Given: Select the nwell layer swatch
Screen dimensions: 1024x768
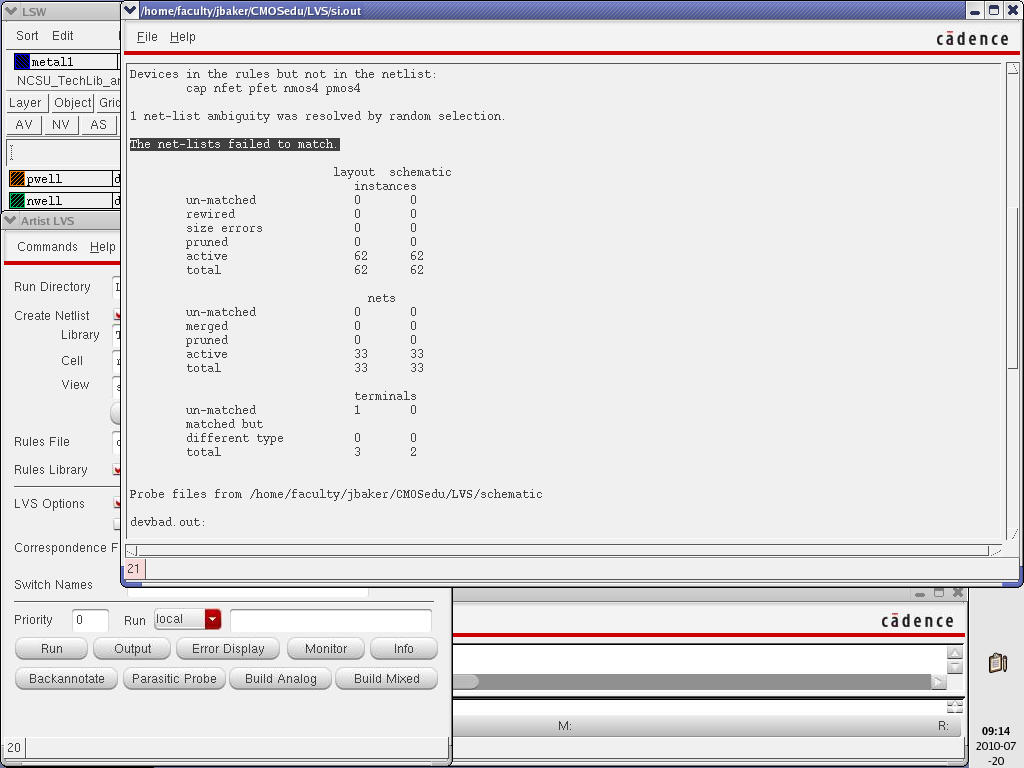Looking at the screenshot, I should 17,200.
